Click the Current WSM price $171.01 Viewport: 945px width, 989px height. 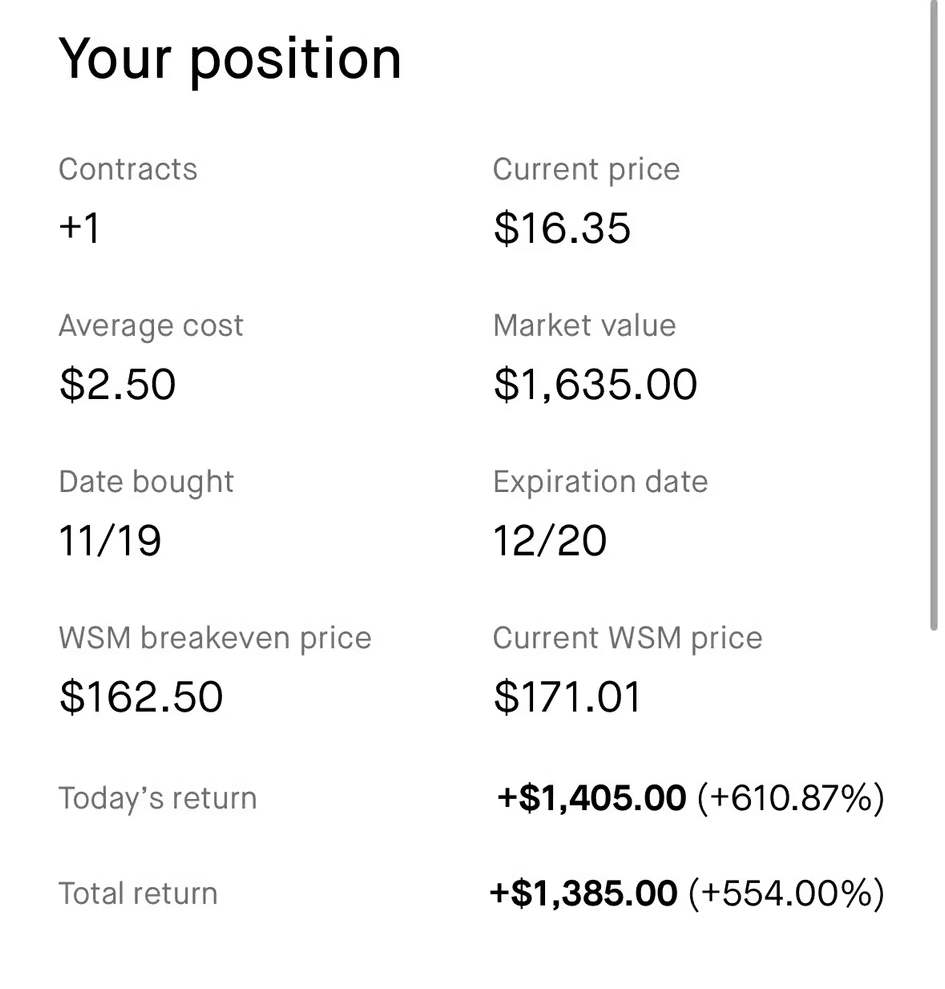point(567,697)
